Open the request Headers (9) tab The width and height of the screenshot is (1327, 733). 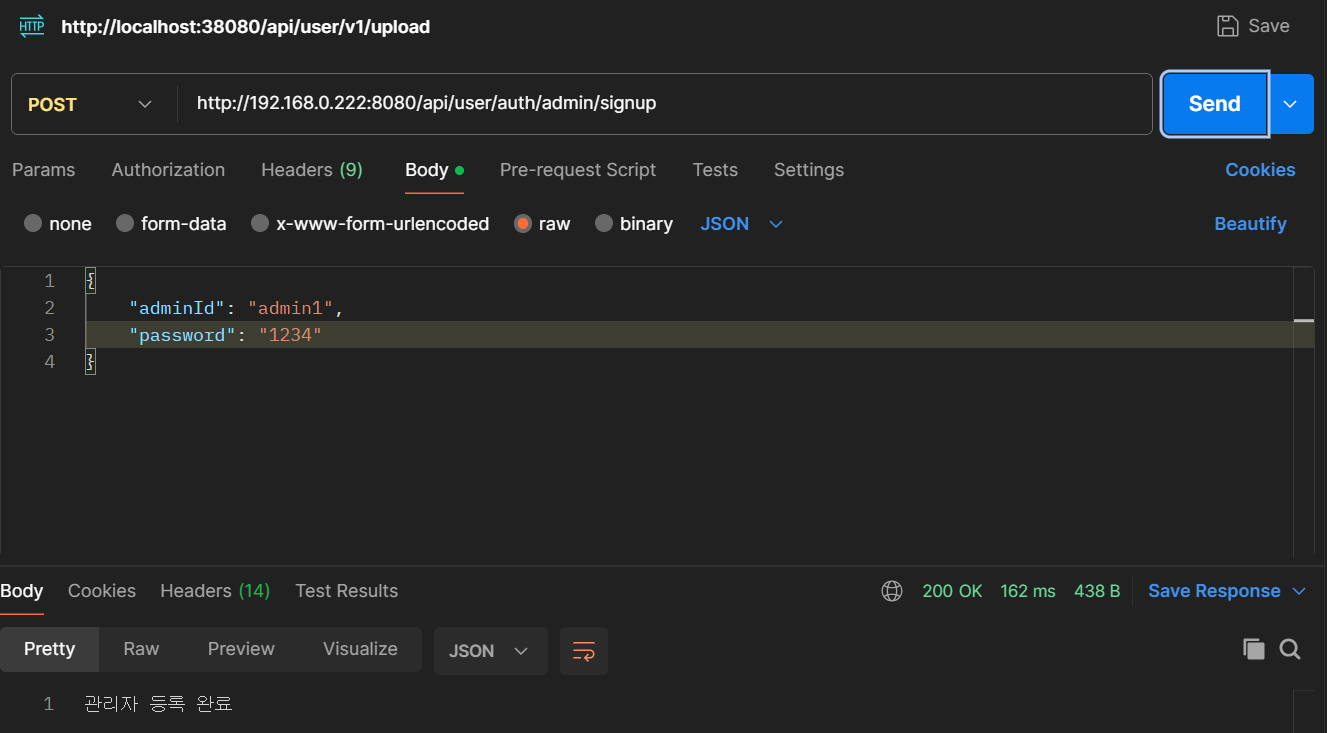(x=312, y=170)
